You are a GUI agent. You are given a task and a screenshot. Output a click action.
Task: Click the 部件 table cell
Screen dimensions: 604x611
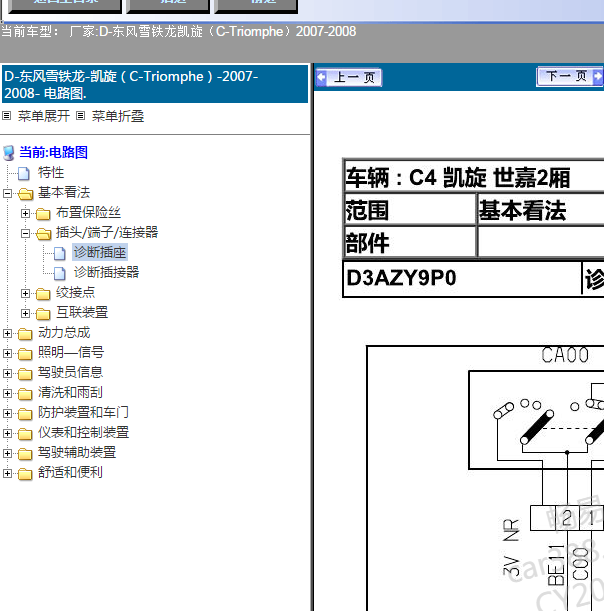click(410, 242)
